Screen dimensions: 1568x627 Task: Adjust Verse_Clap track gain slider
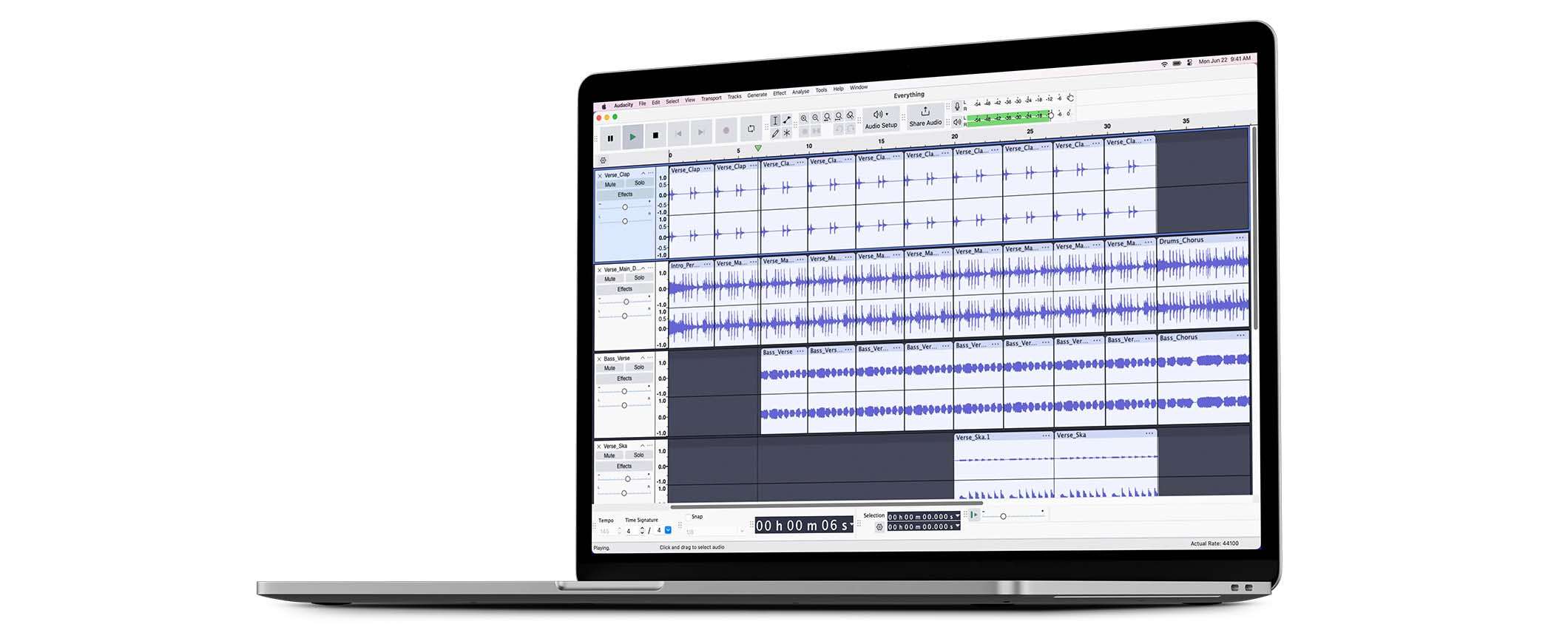pyautogui.click(x=625, y=207)
